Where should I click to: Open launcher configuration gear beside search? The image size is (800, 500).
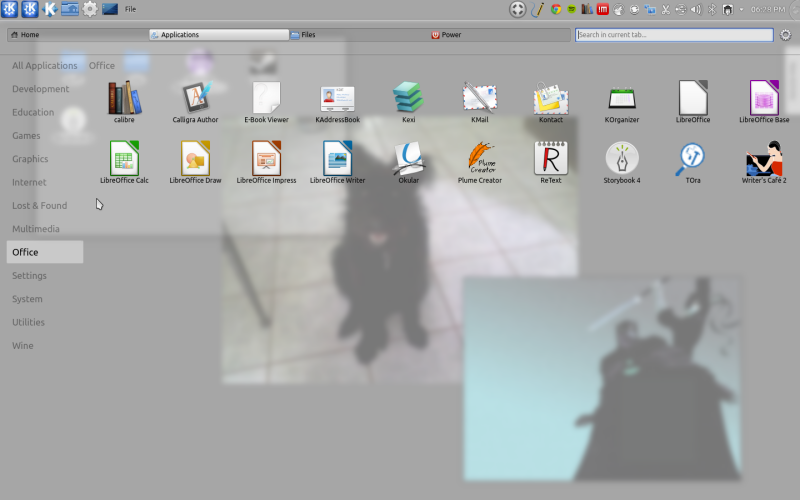point(785,35)
